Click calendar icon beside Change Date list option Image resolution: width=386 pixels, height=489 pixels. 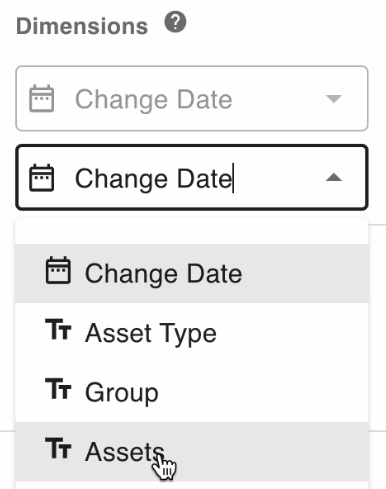pyautogui.click(x=58, y=270)
